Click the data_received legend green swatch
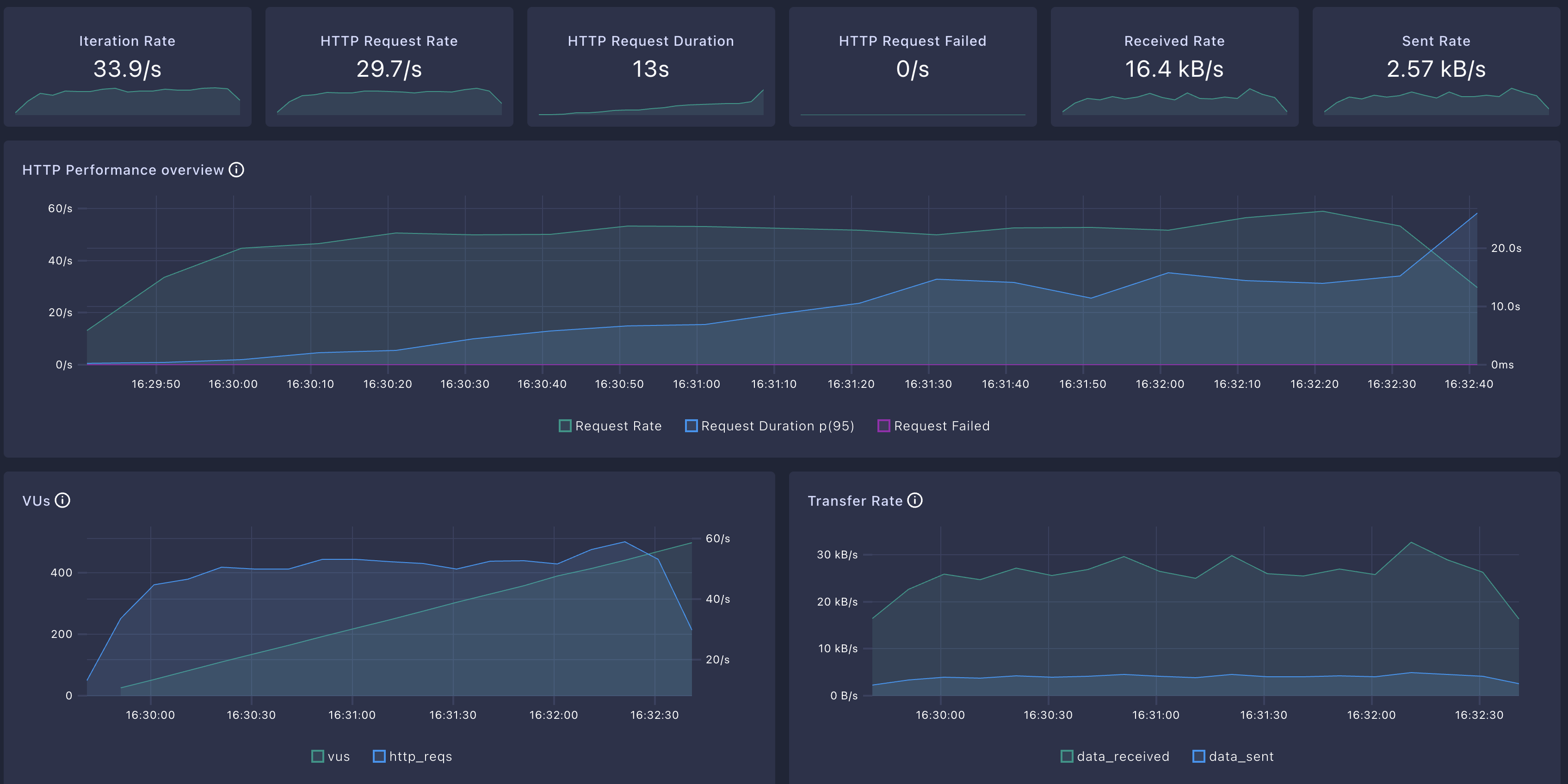 [x=1067, y=756]
